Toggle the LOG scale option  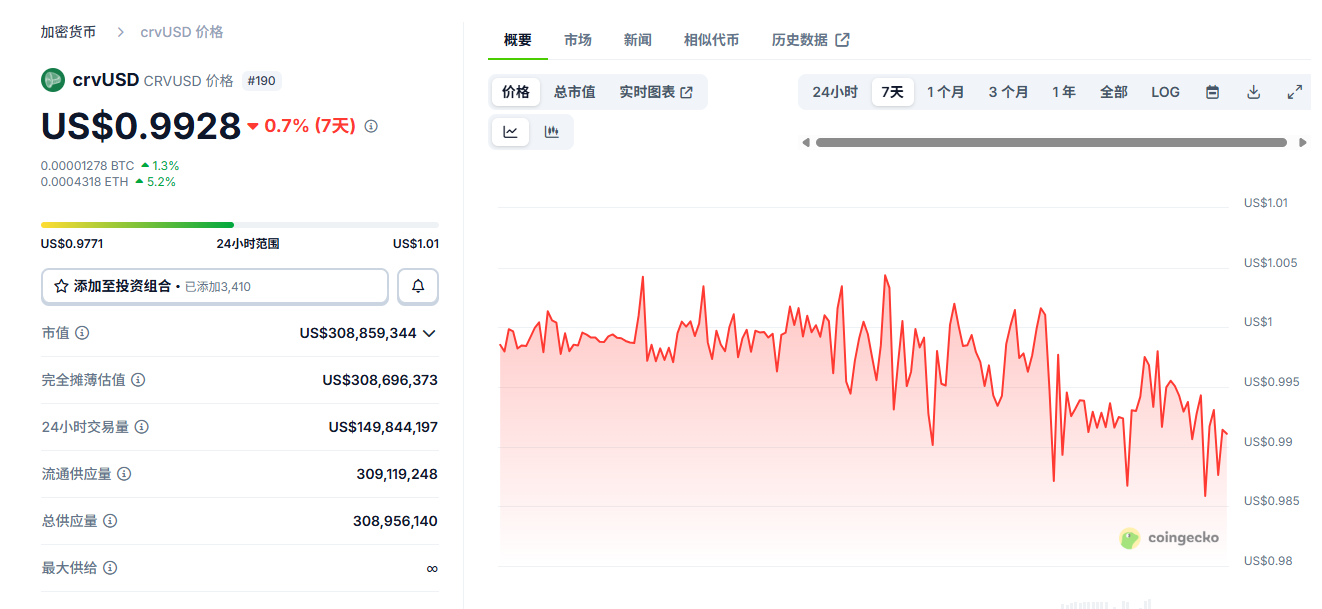(x=1165, y=92)
